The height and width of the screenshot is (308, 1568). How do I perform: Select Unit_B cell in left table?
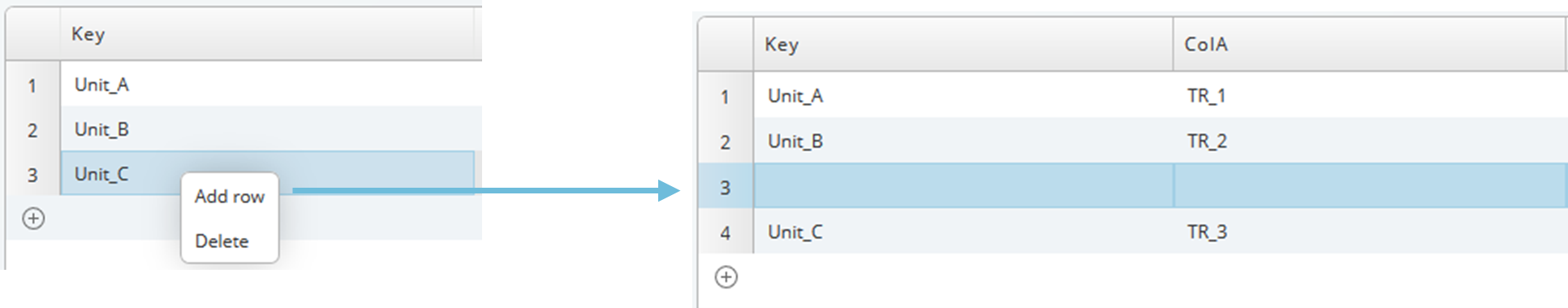point(271,129)
